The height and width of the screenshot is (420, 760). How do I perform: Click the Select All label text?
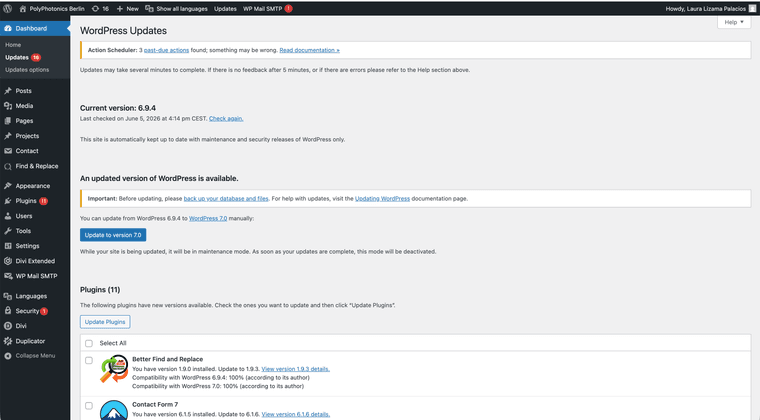pos(113,343)
